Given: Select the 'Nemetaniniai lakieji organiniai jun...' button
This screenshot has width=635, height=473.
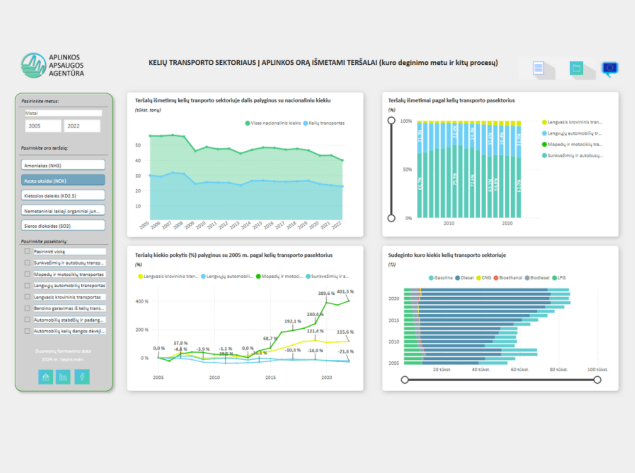Looking at the screenshot, I should pos(63,211).
